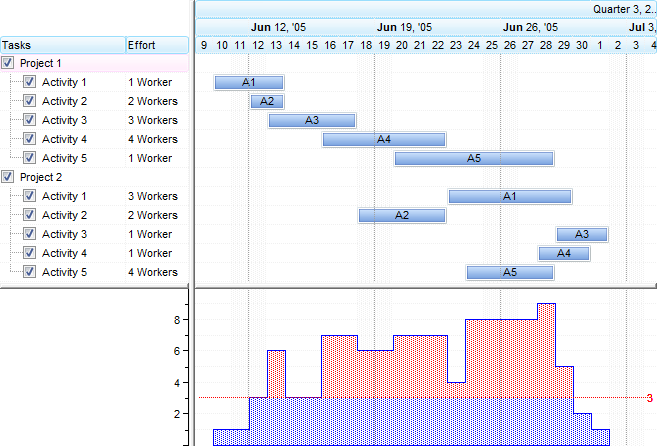The image size is (657, 446).
Task: Select the A5 bar in Project 1
Action: point(474,158)
